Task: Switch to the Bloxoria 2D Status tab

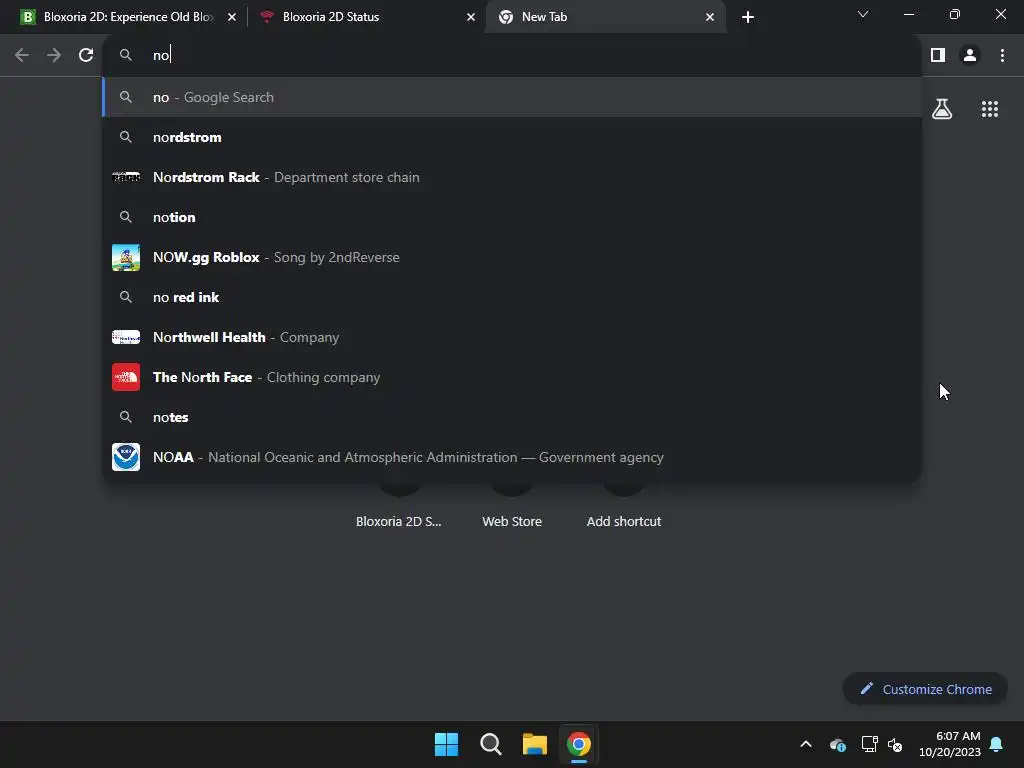Action: [x=367, y=17]
